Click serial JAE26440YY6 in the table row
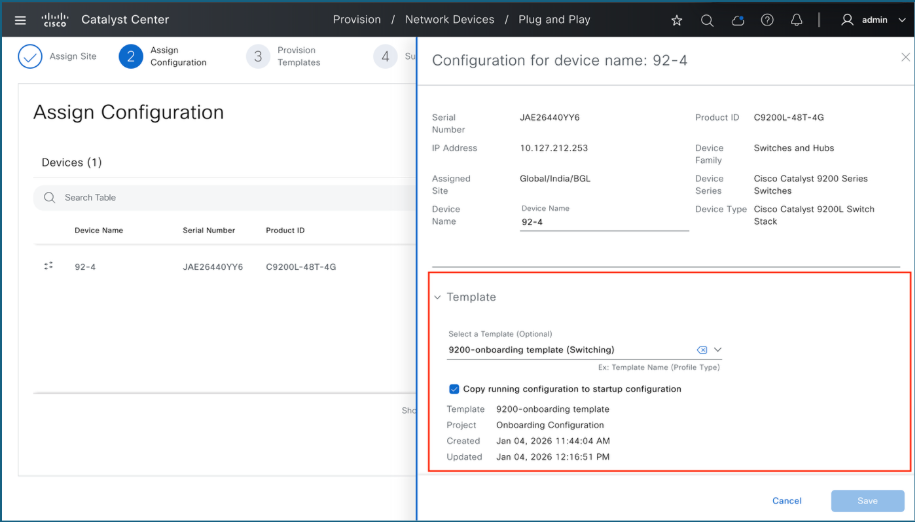The image size is (915, 522). point(212,267)
